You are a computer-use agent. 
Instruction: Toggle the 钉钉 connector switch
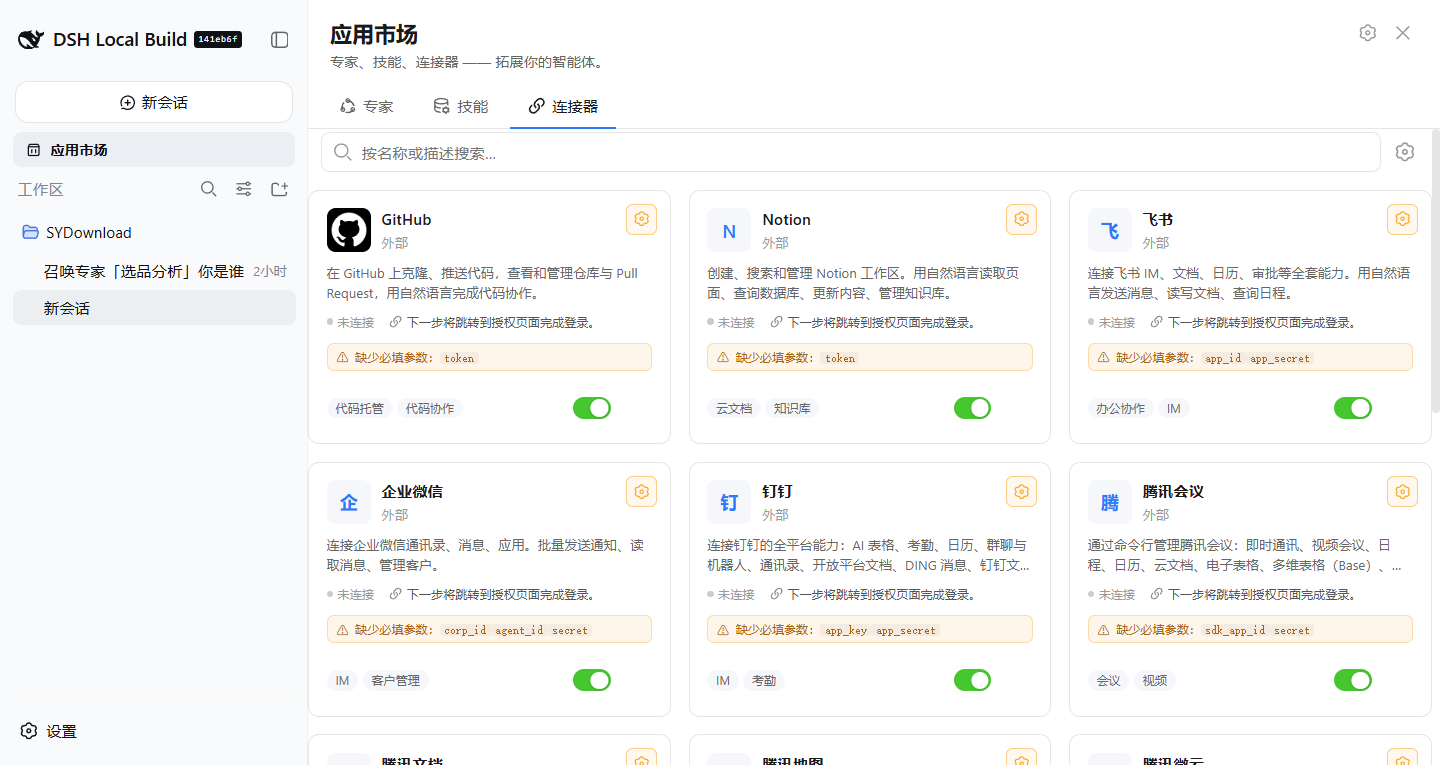(972, 680)
